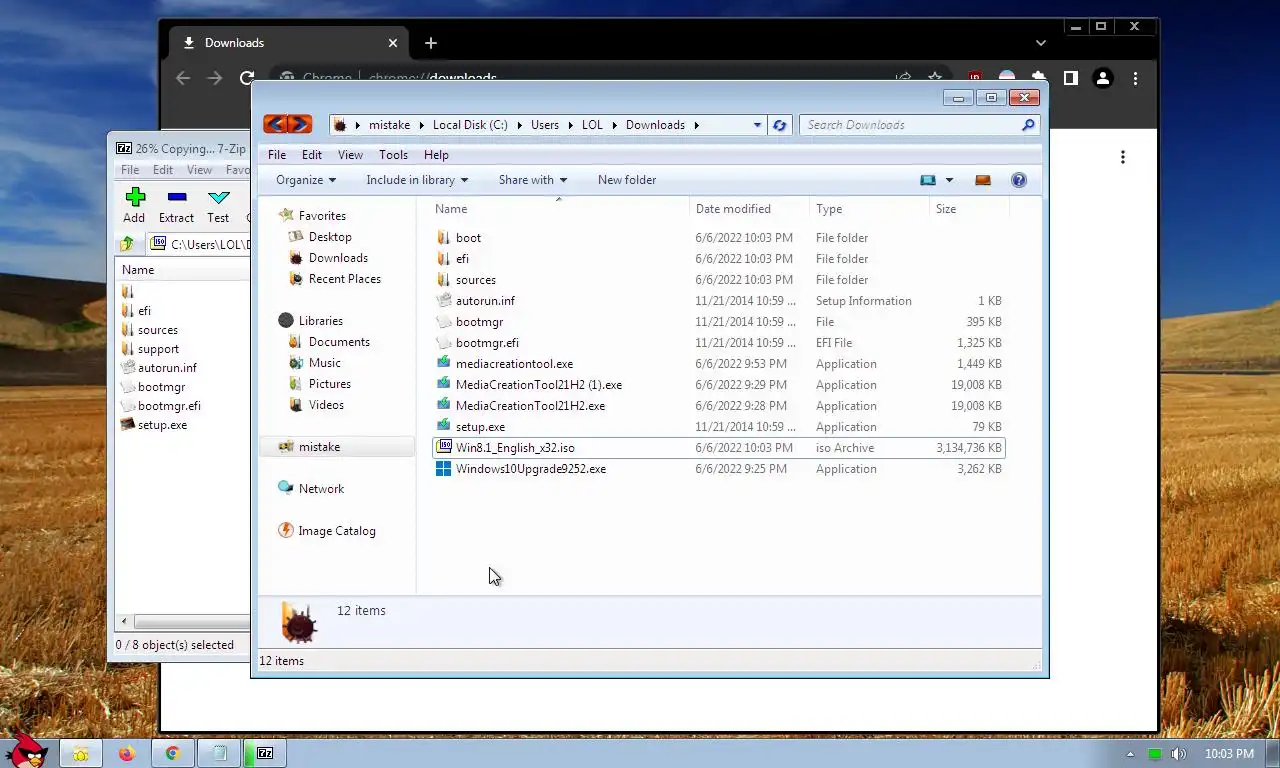Select Network in the navigation pane
This screenshot has height=768, width=1280.
click(x=321, y=489)
